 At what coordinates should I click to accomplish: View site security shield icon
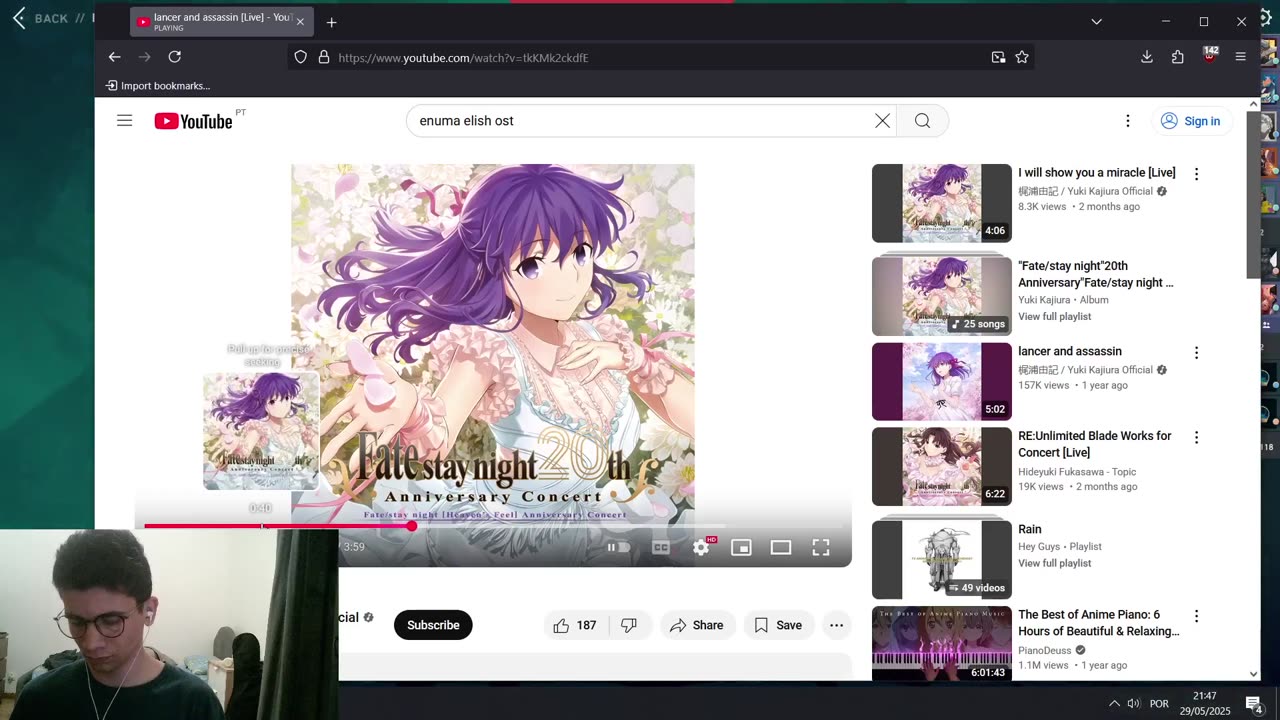tap(300, 57)
